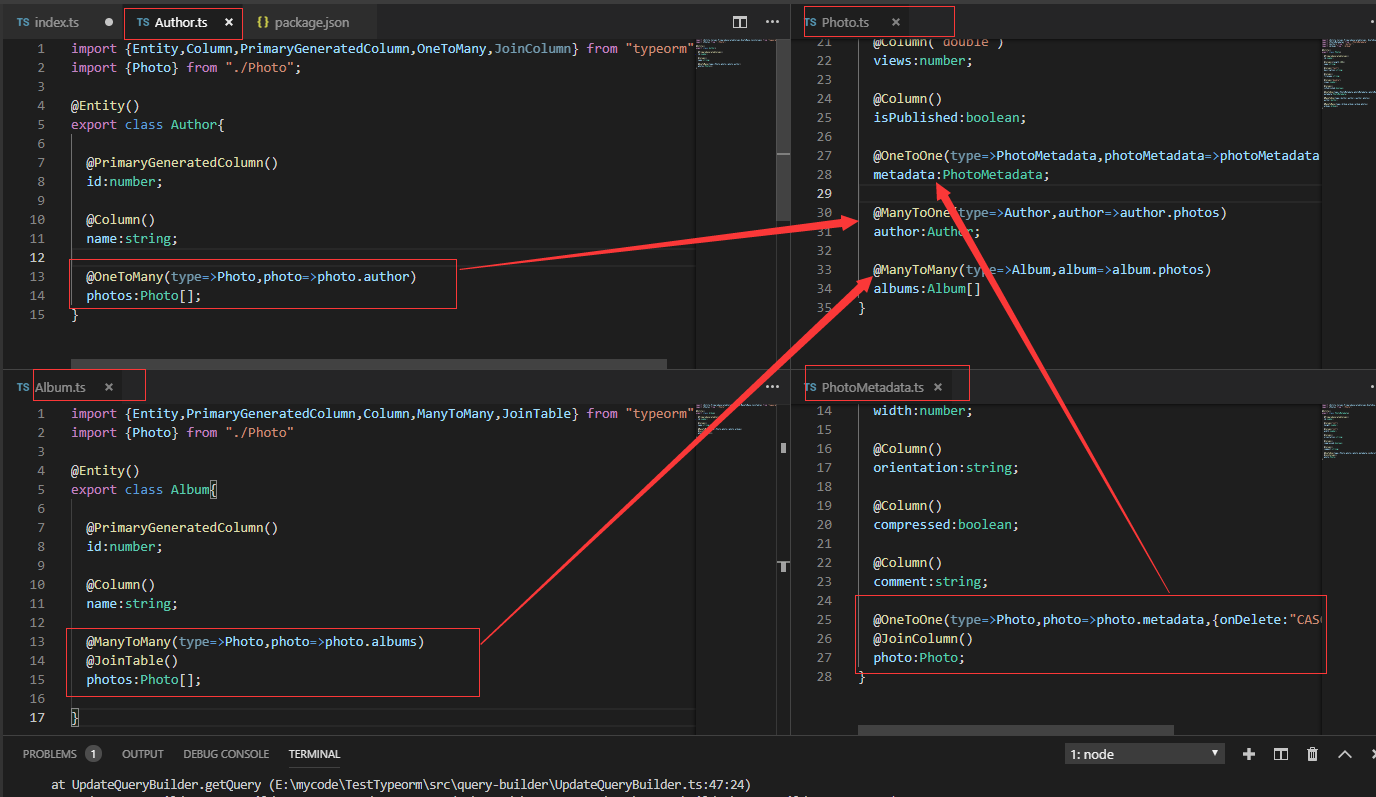Close the Photo.ts tab

(895, 22)
